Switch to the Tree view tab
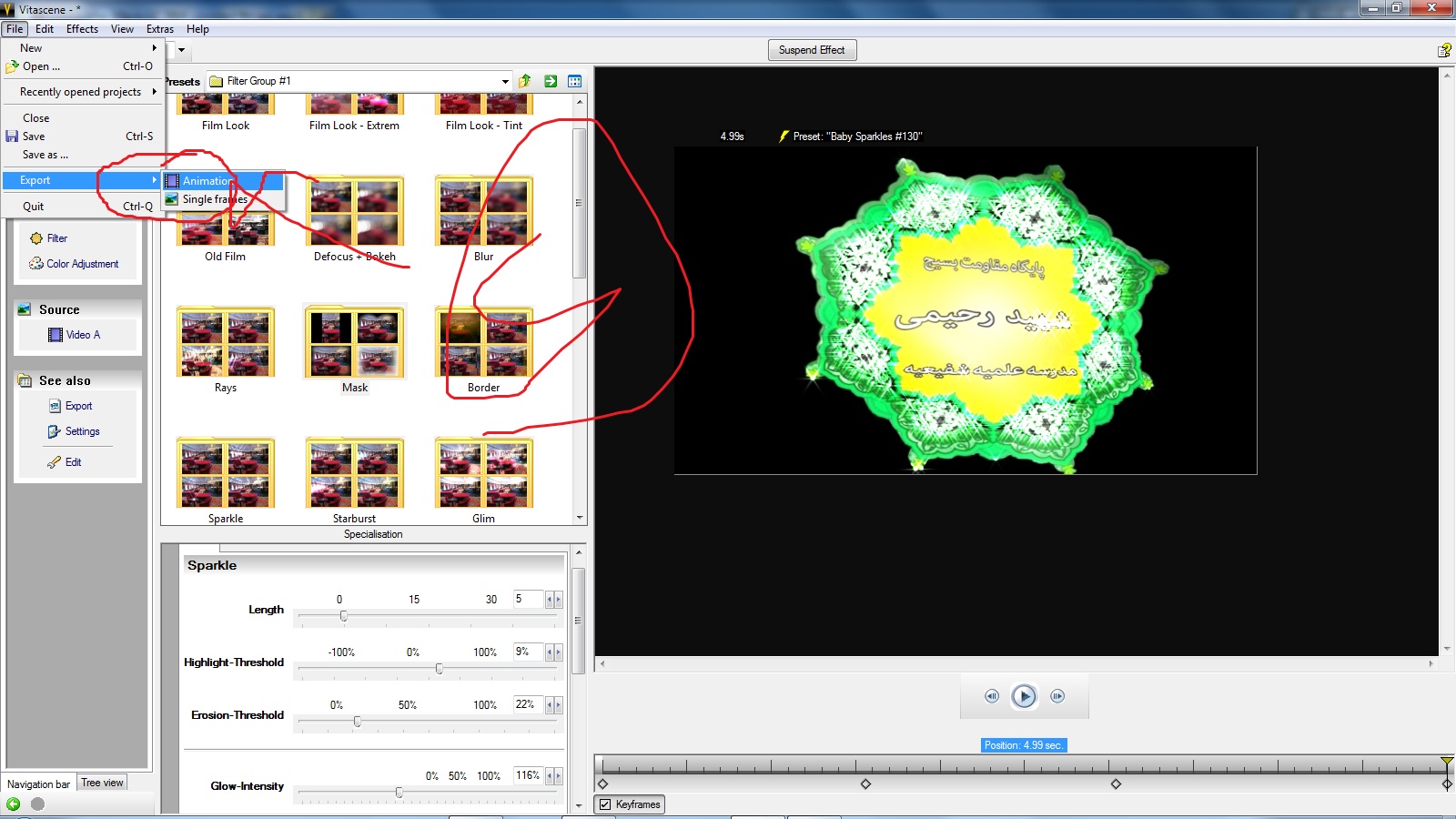 point(102,783)
